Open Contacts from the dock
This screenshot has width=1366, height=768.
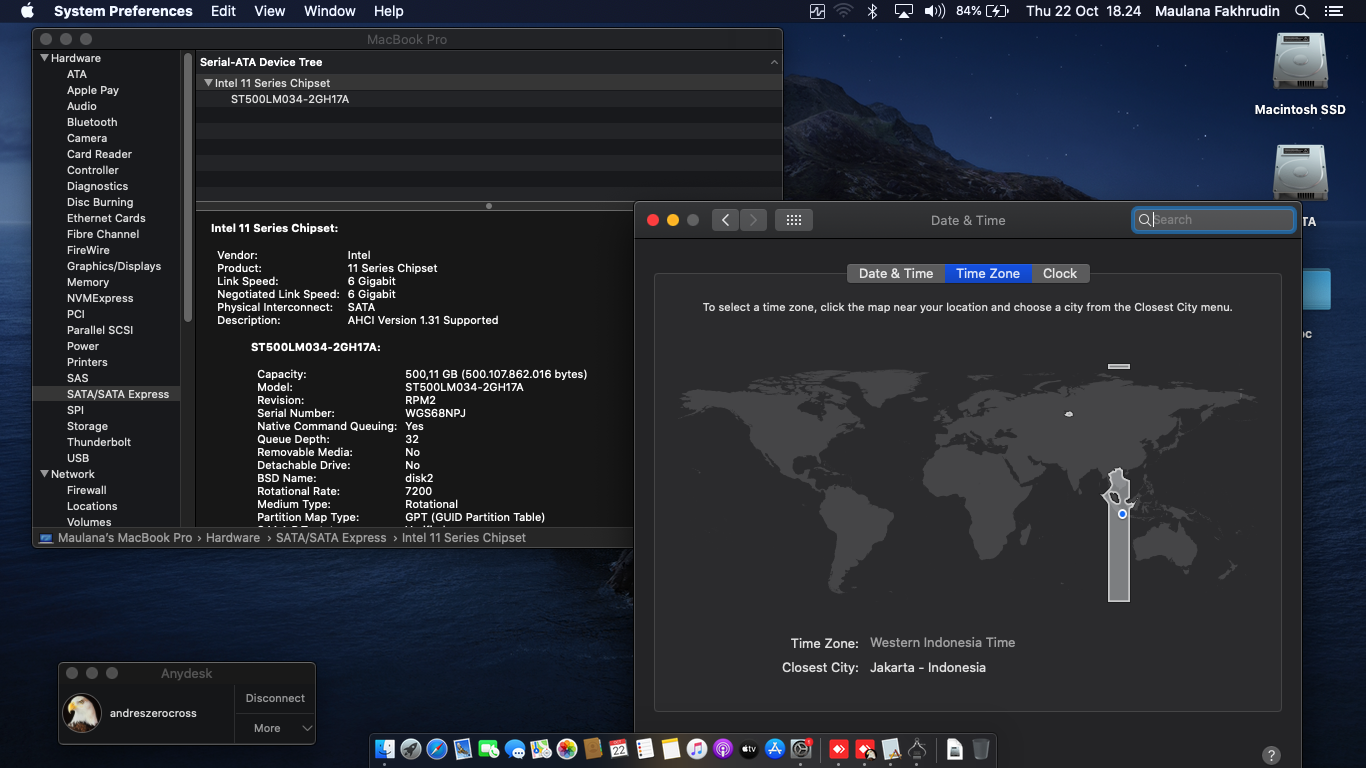pos(593,749)
